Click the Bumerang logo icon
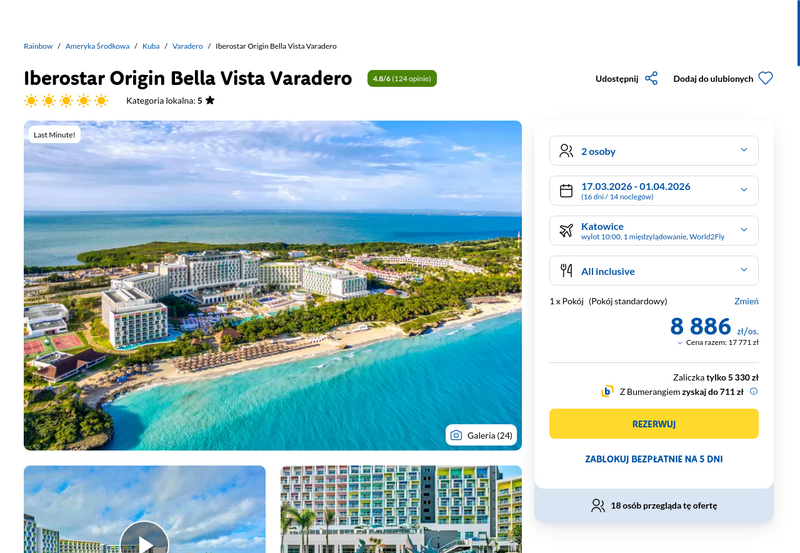 click(607, 391)
